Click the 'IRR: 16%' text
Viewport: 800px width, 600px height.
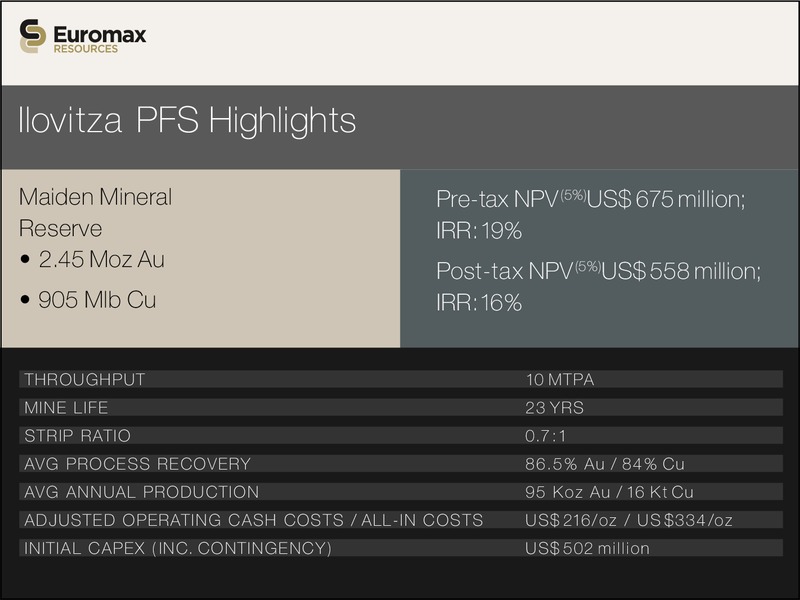click(479, 303)
